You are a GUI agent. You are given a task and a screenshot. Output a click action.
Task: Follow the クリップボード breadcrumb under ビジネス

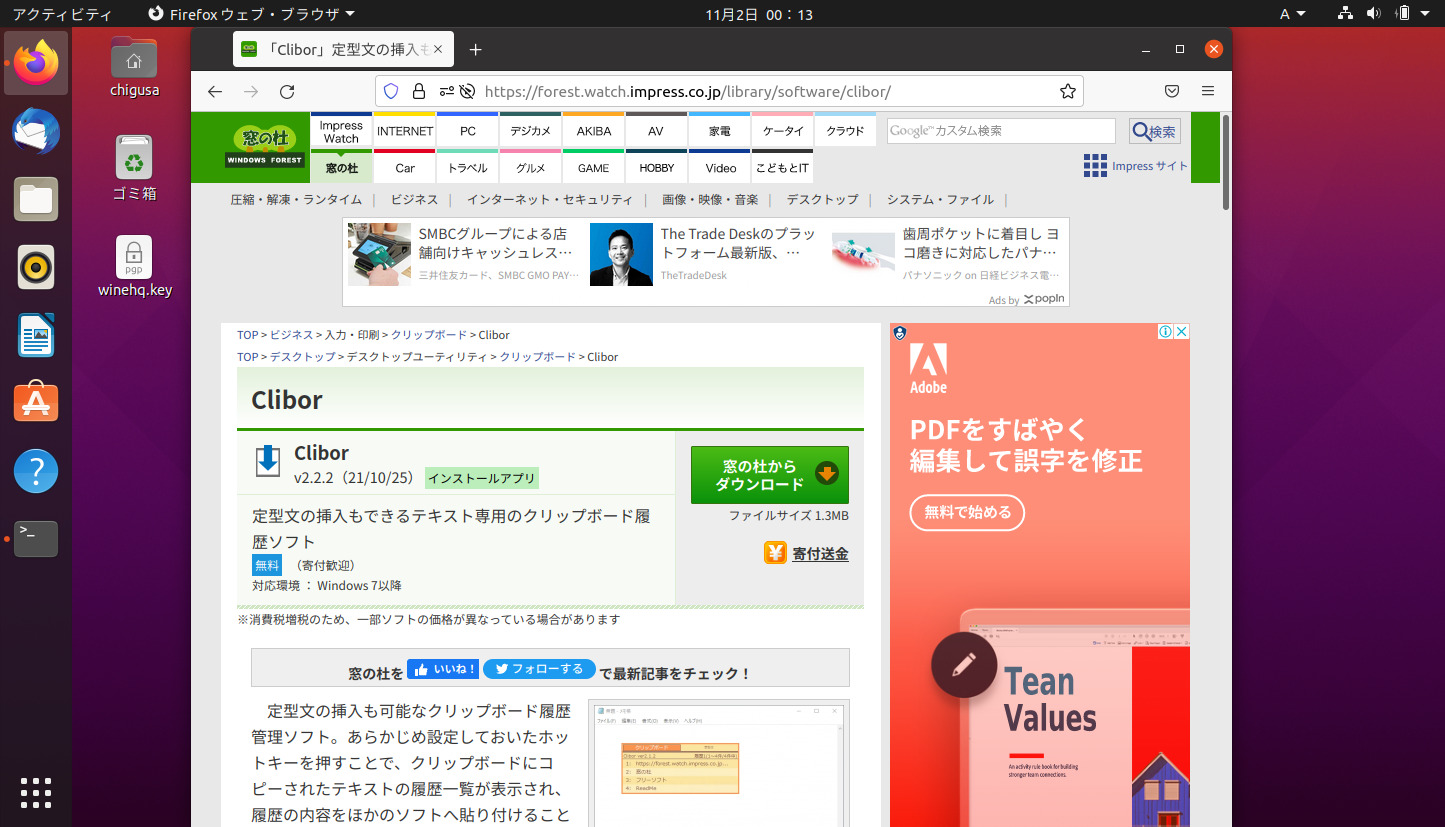[x=429, y=335]
